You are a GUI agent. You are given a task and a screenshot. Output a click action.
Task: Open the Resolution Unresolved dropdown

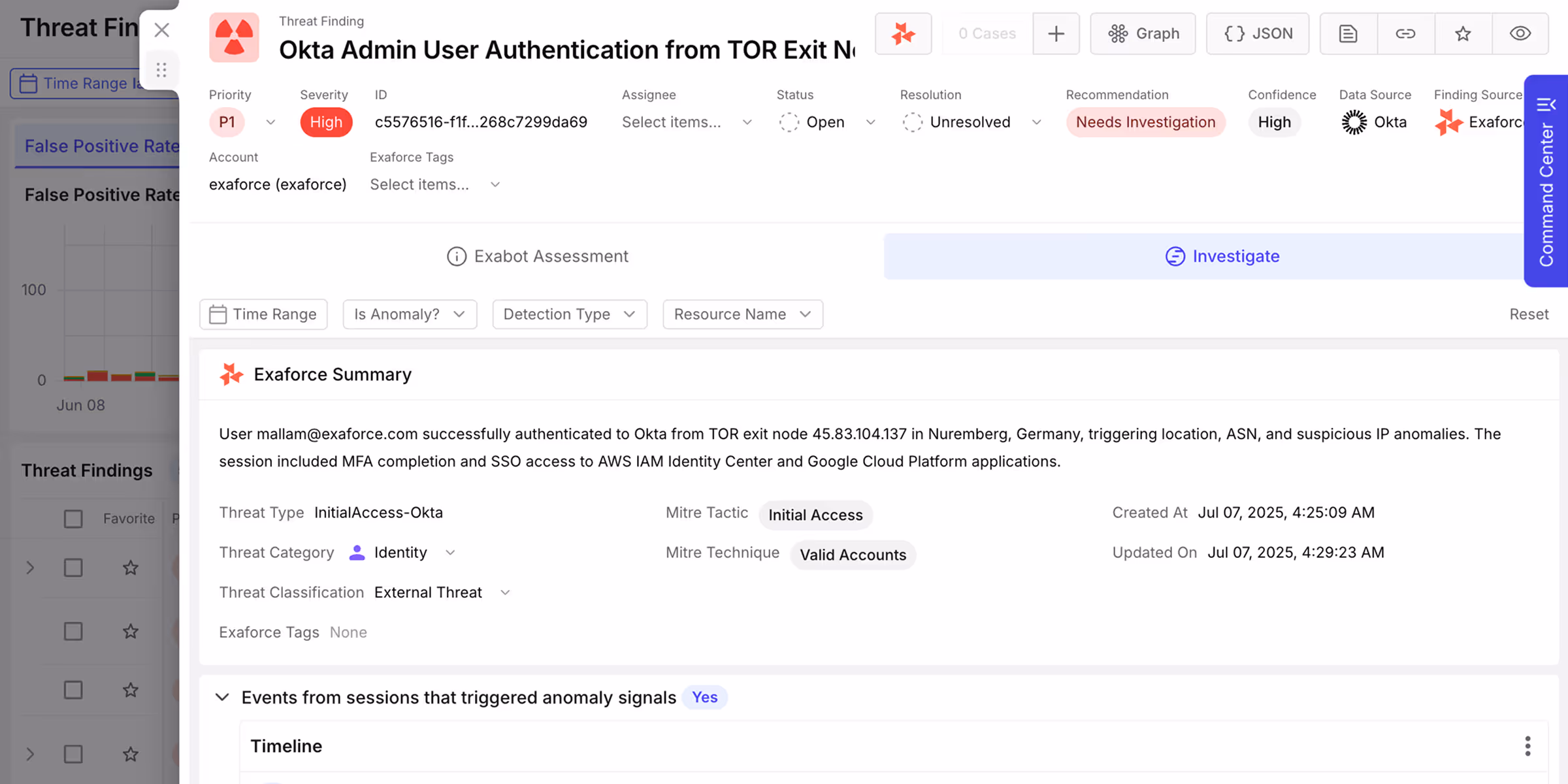(972, 122)
